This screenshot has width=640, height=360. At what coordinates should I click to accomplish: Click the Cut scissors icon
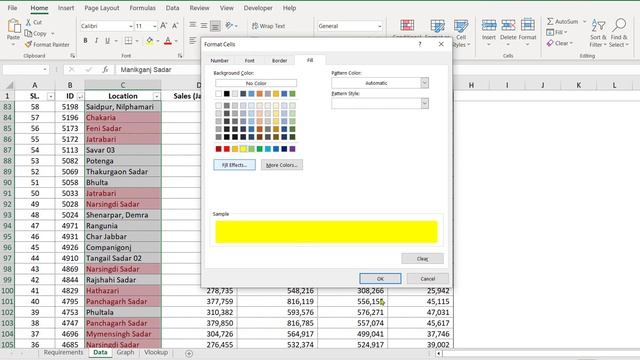tap(29, 22)
